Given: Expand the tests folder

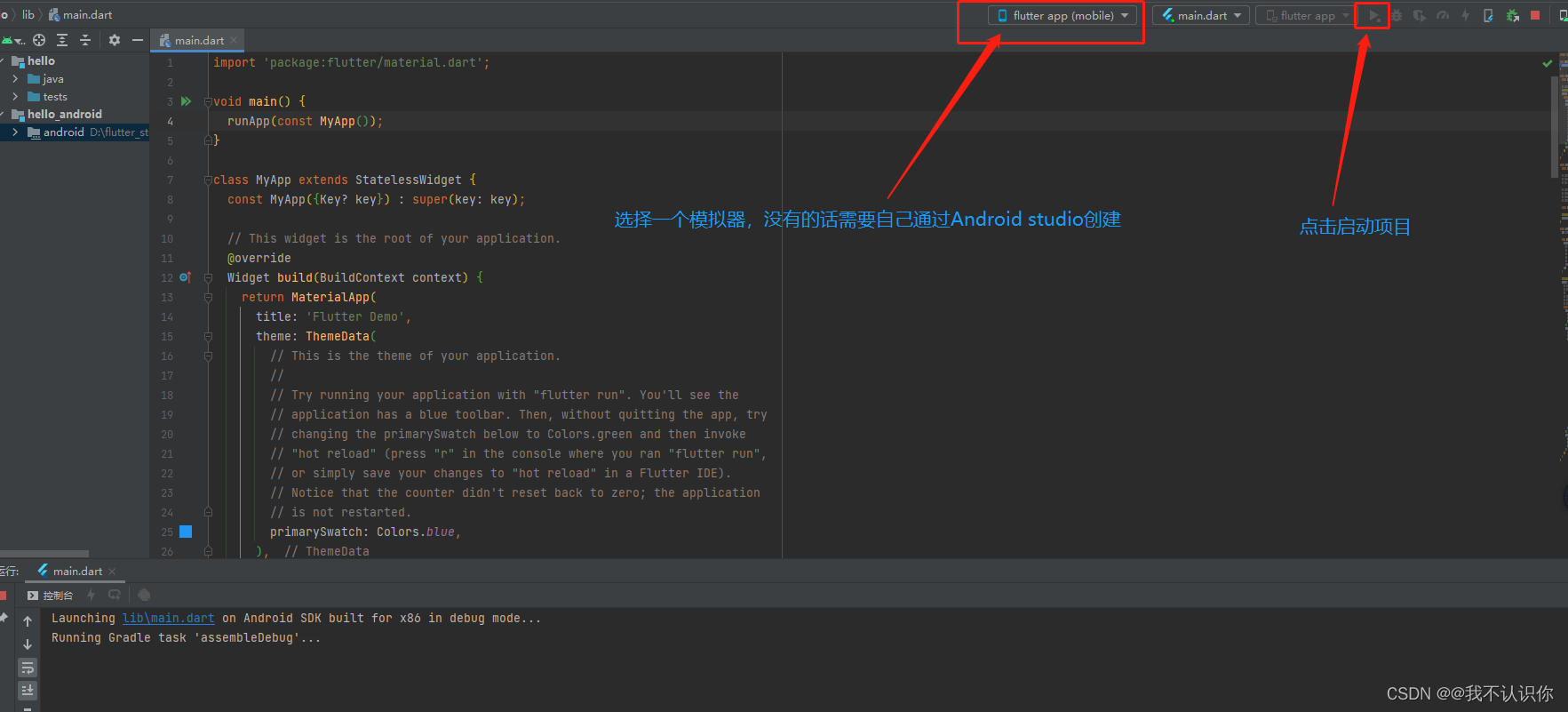Looking at the screenshot, I should coord(15,97).
